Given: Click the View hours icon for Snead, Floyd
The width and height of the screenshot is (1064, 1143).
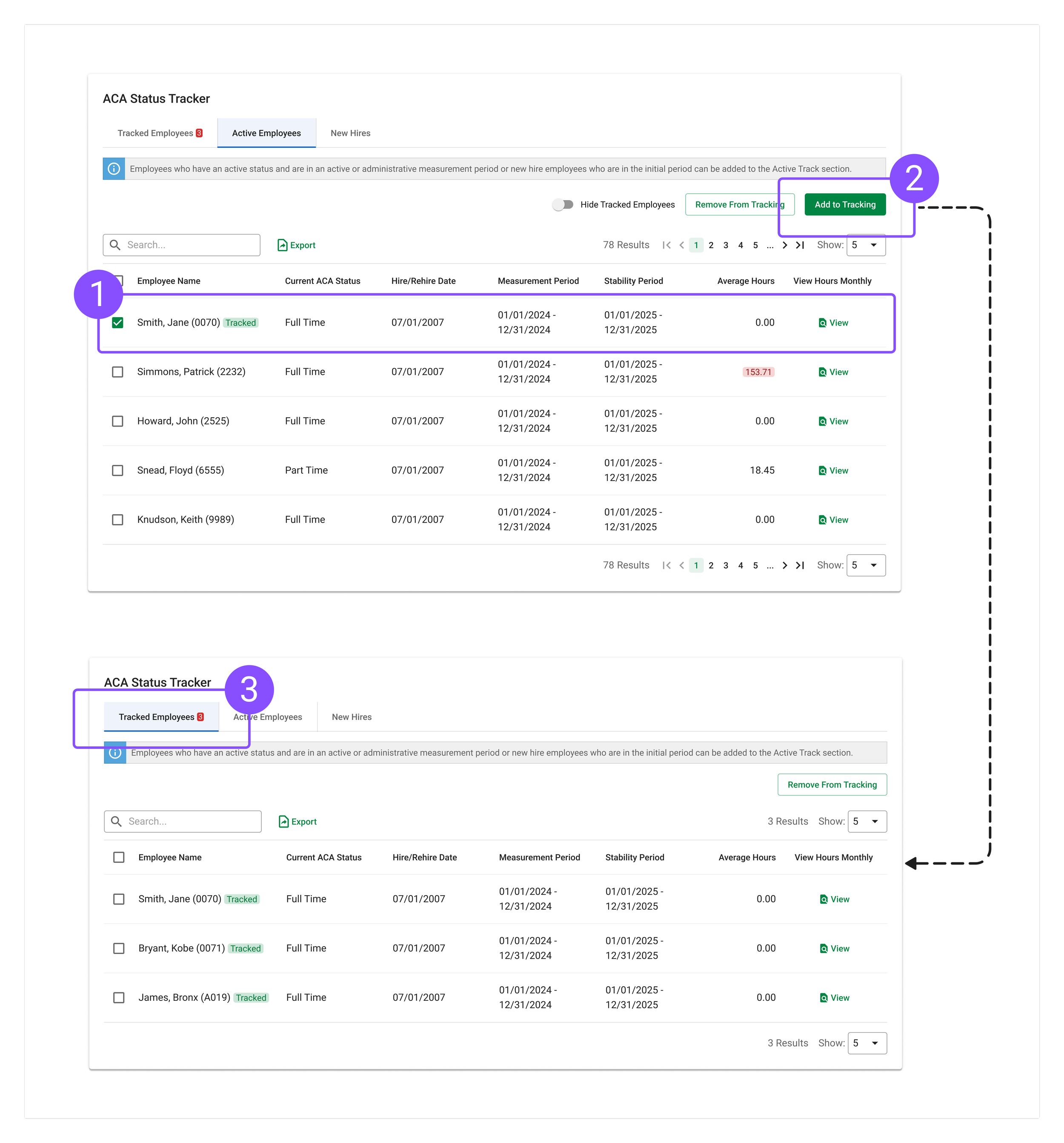Looking at the screenshot, I should pos(823,470).
